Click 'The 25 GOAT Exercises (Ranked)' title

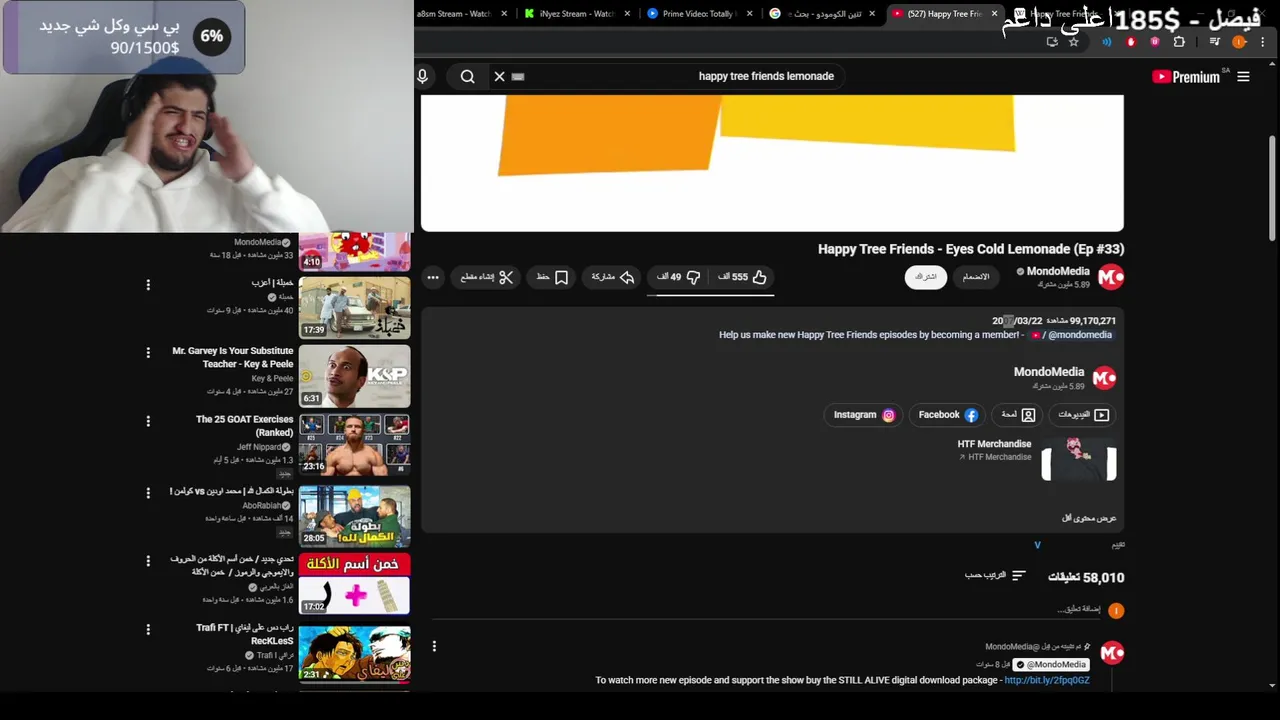coord(245,426)
